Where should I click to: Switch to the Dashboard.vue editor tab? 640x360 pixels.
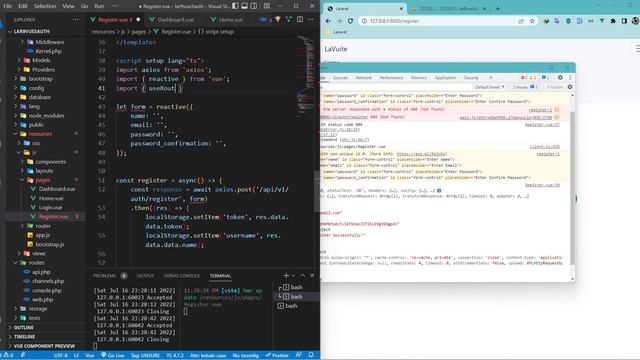175,19
